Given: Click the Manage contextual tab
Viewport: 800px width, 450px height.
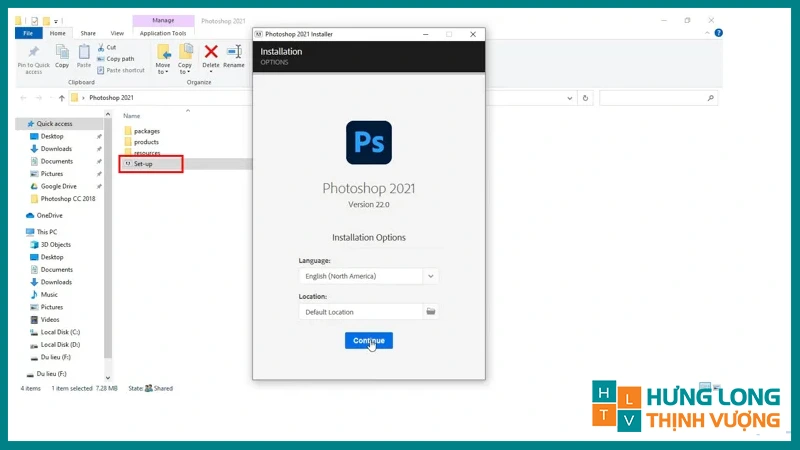Looking at the screenshot, I should coord(163,20).
